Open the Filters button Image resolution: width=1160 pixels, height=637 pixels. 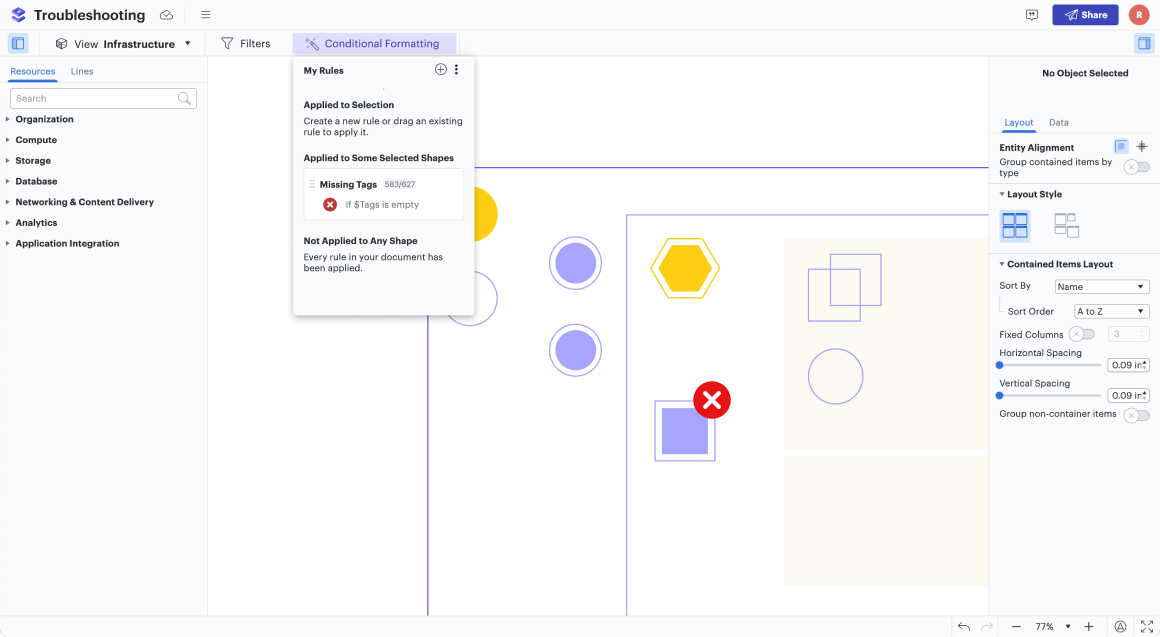coord(246,44)
